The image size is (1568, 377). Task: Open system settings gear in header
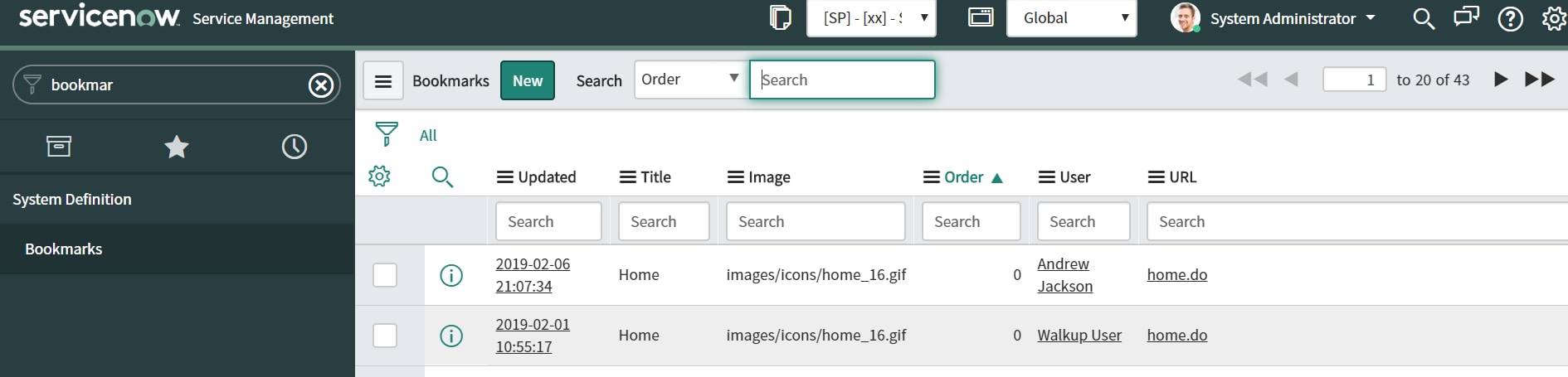(x=1554, y=18)
